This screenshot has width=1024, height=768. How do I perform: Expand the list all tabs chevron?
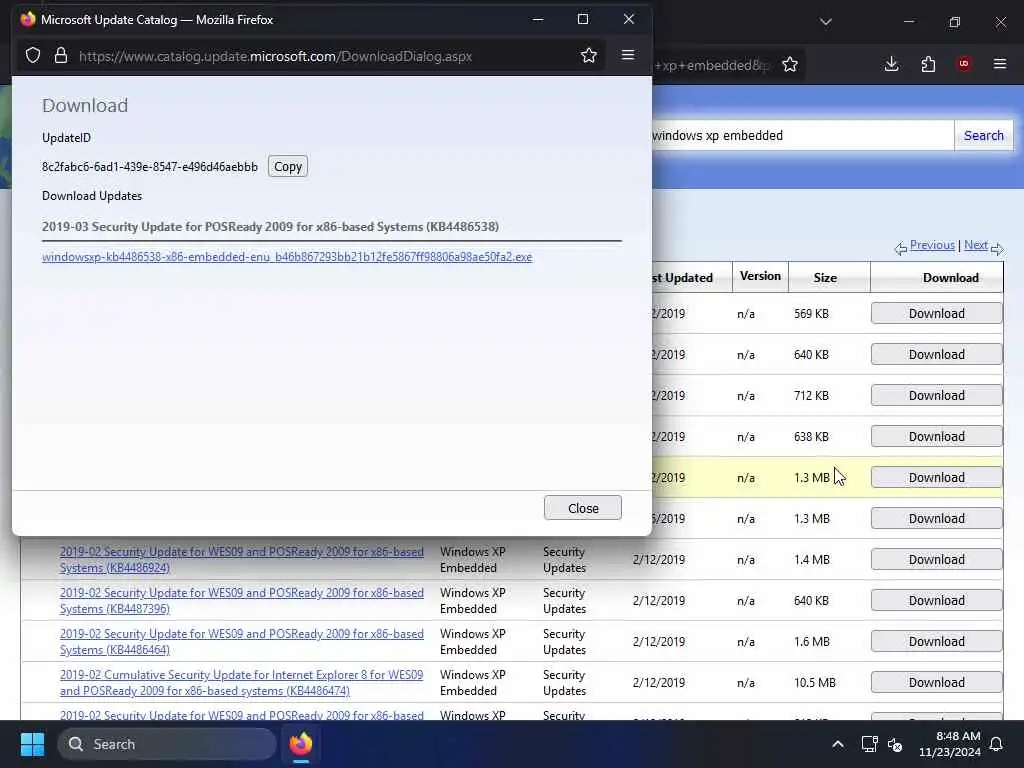[825, 22]
